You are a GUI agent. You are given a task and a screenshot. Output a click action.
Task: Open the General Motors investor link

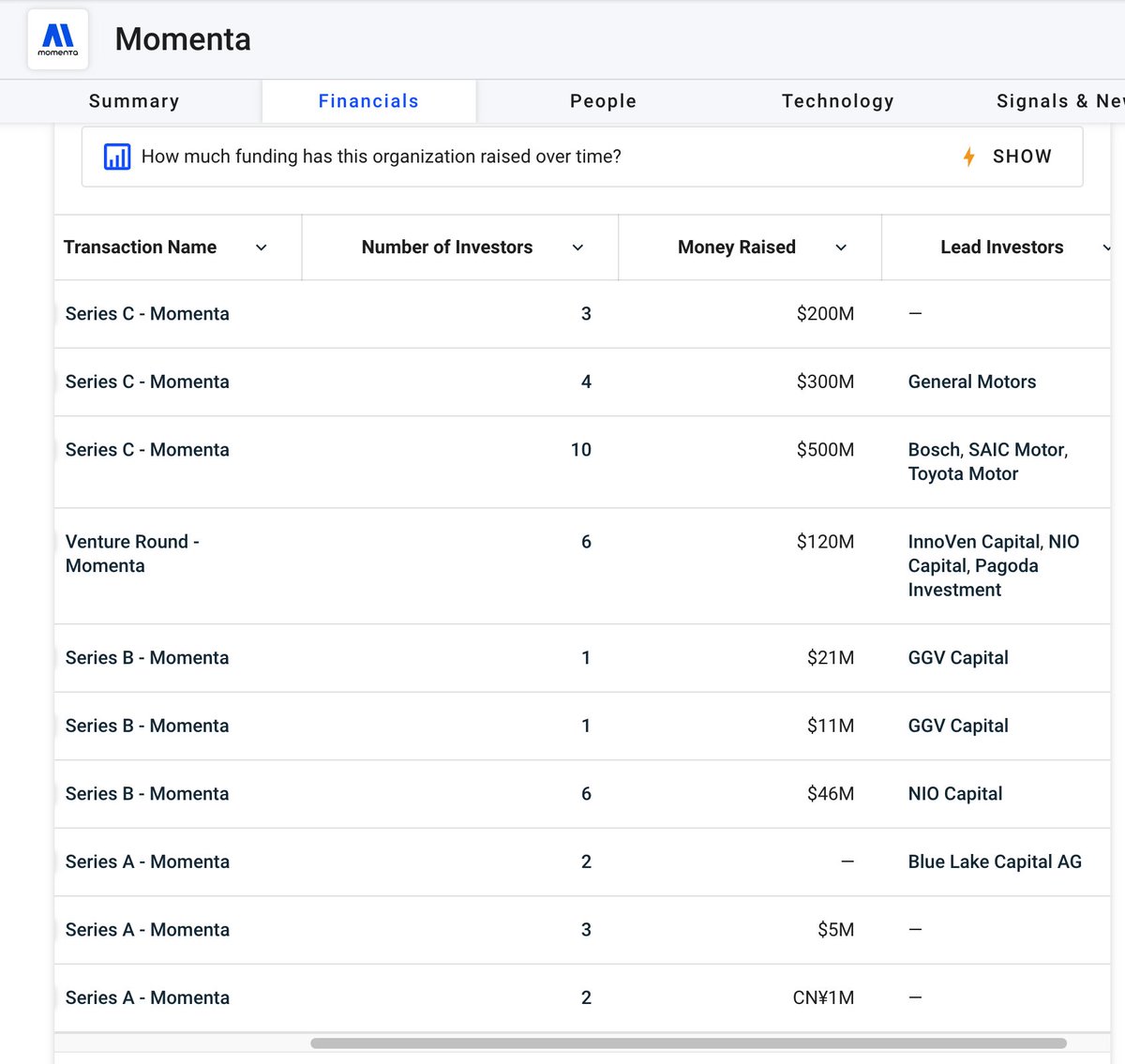click(972, 382)
